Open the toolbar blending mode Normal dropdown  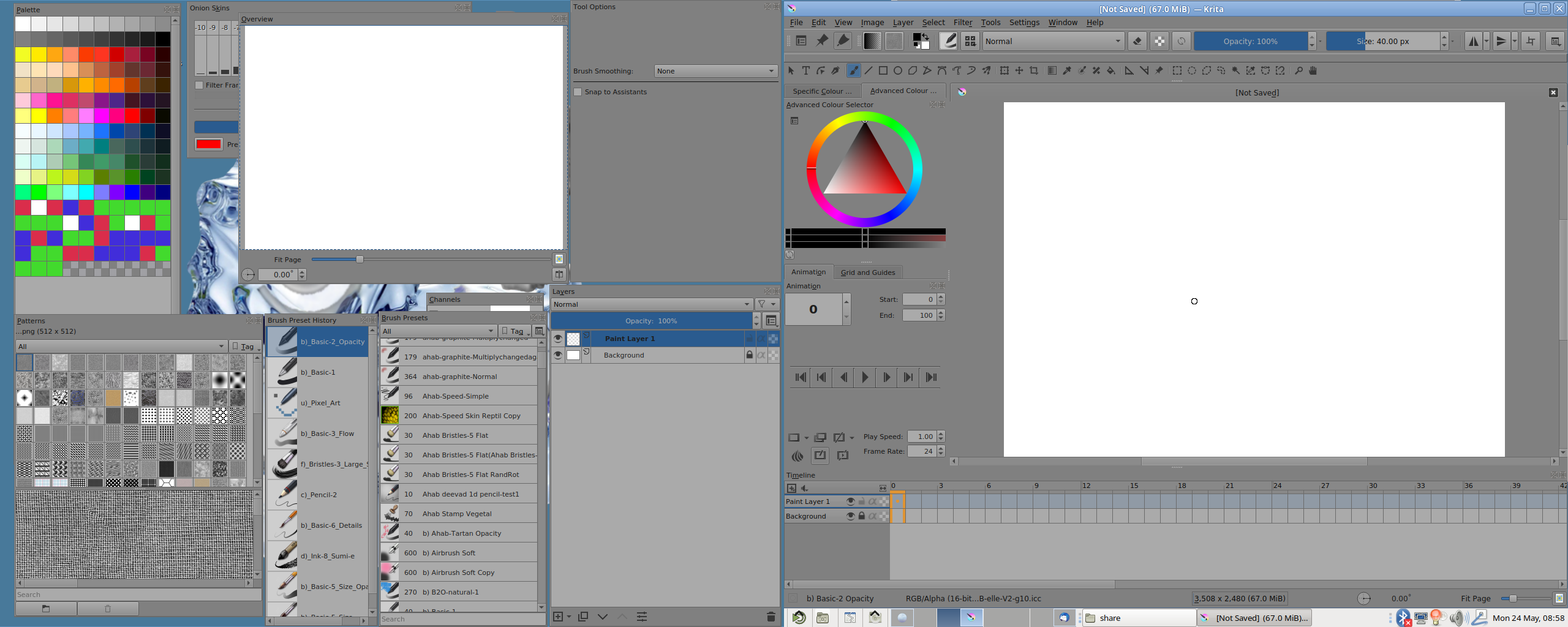click(x=1053, y=41)
